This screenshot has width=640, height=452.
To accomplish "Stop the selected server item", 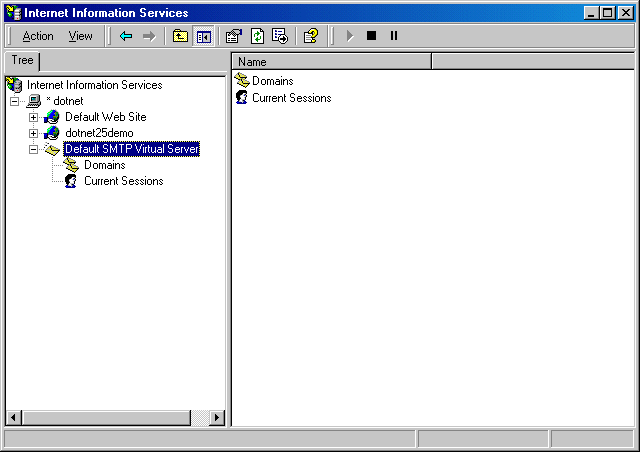I will pyautogui.click(x=371, y=36).
